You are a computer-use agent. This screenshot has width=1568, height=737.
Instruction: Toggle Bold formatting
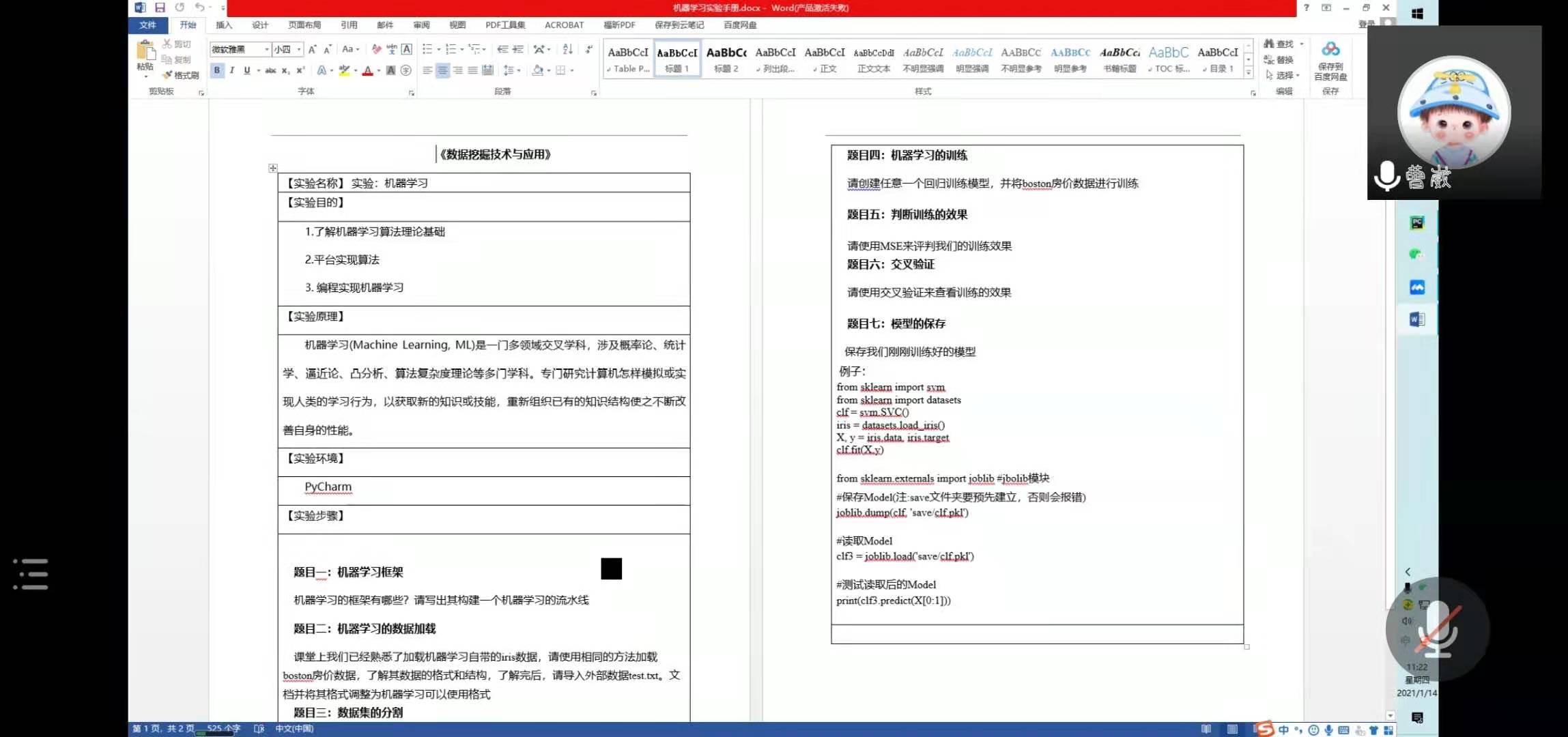[x=217, y=70]
